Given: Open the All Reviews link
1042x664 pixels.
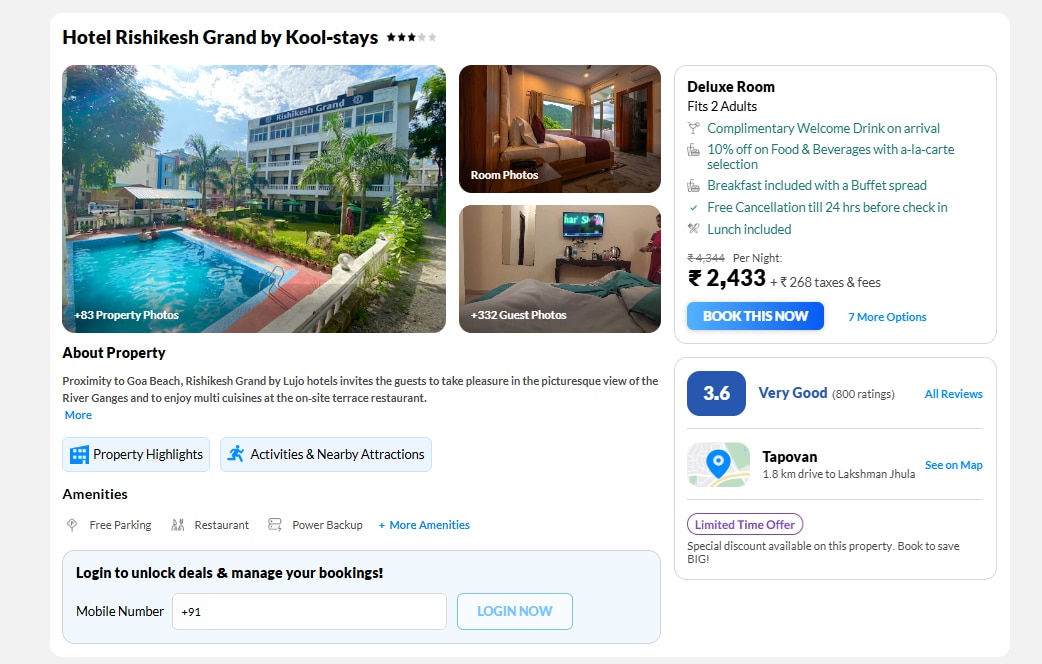Looking at the screenshot, I should 954,394.
